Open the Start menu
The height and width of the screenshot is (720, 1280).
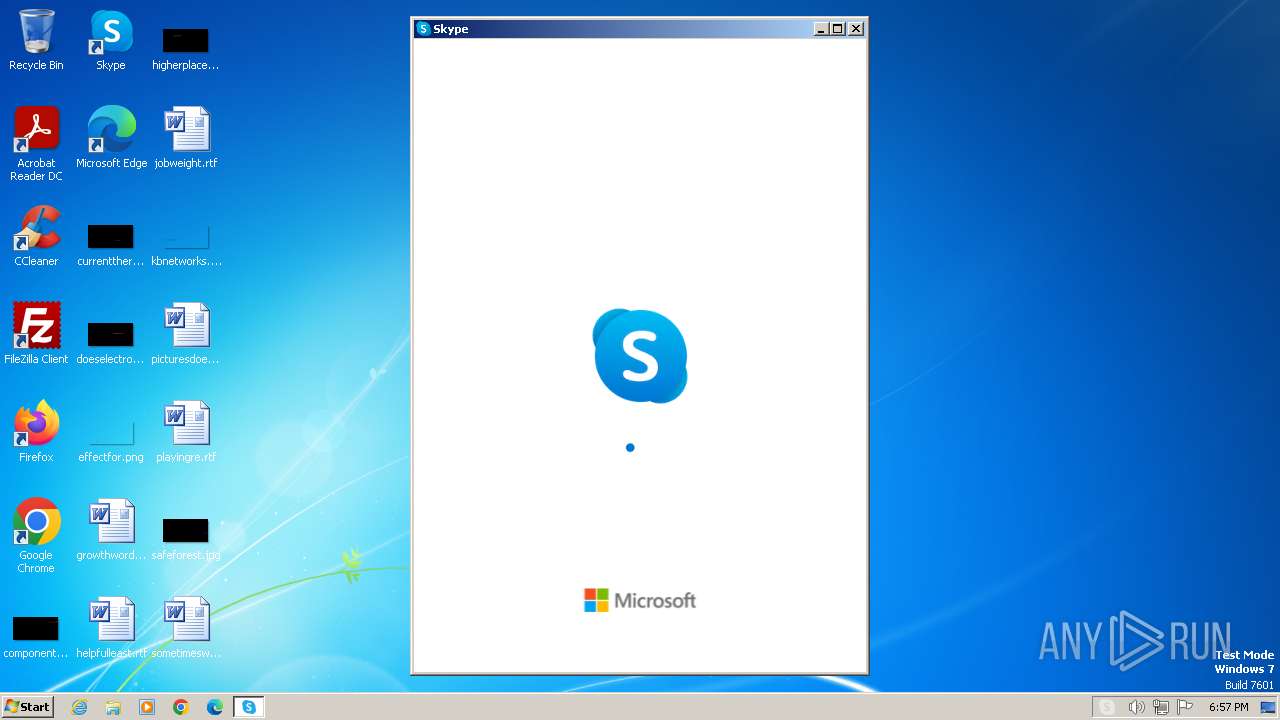[x=27, y=707]
